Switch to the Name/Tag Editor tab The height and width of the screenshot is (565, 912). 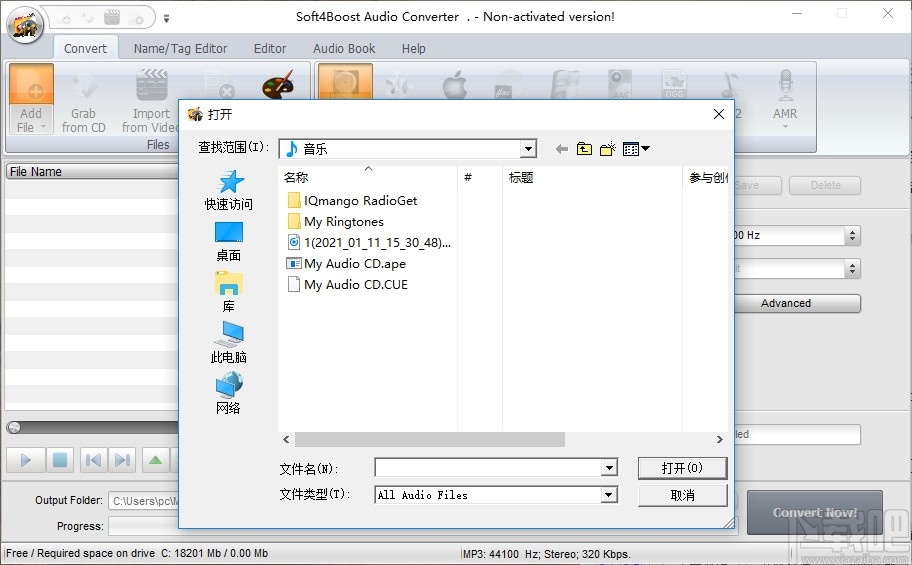pyautogui.click(x=180, y=48)
